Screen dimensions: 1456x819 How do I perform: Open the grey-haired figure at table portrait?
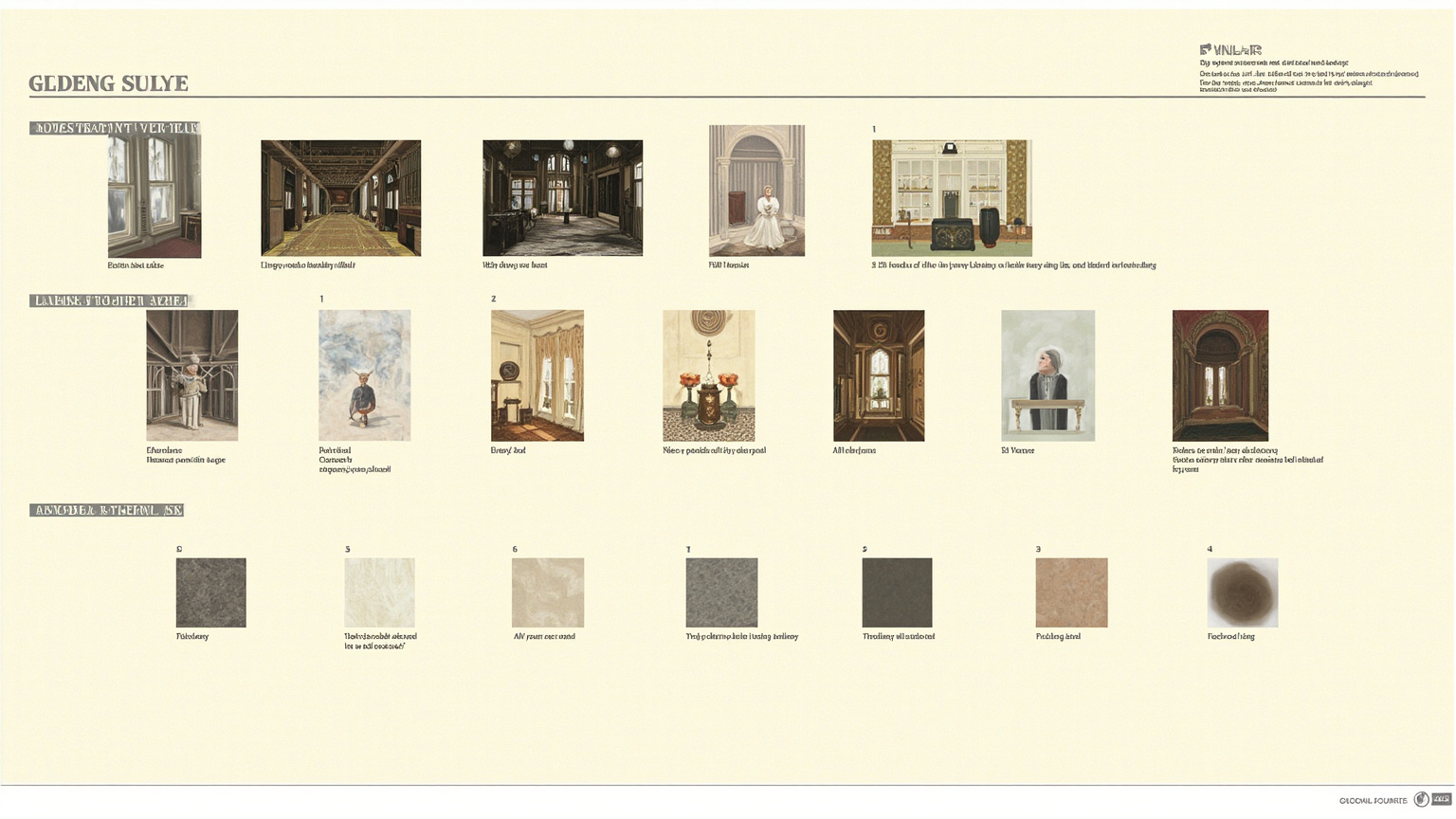(x=1048, y=375)
